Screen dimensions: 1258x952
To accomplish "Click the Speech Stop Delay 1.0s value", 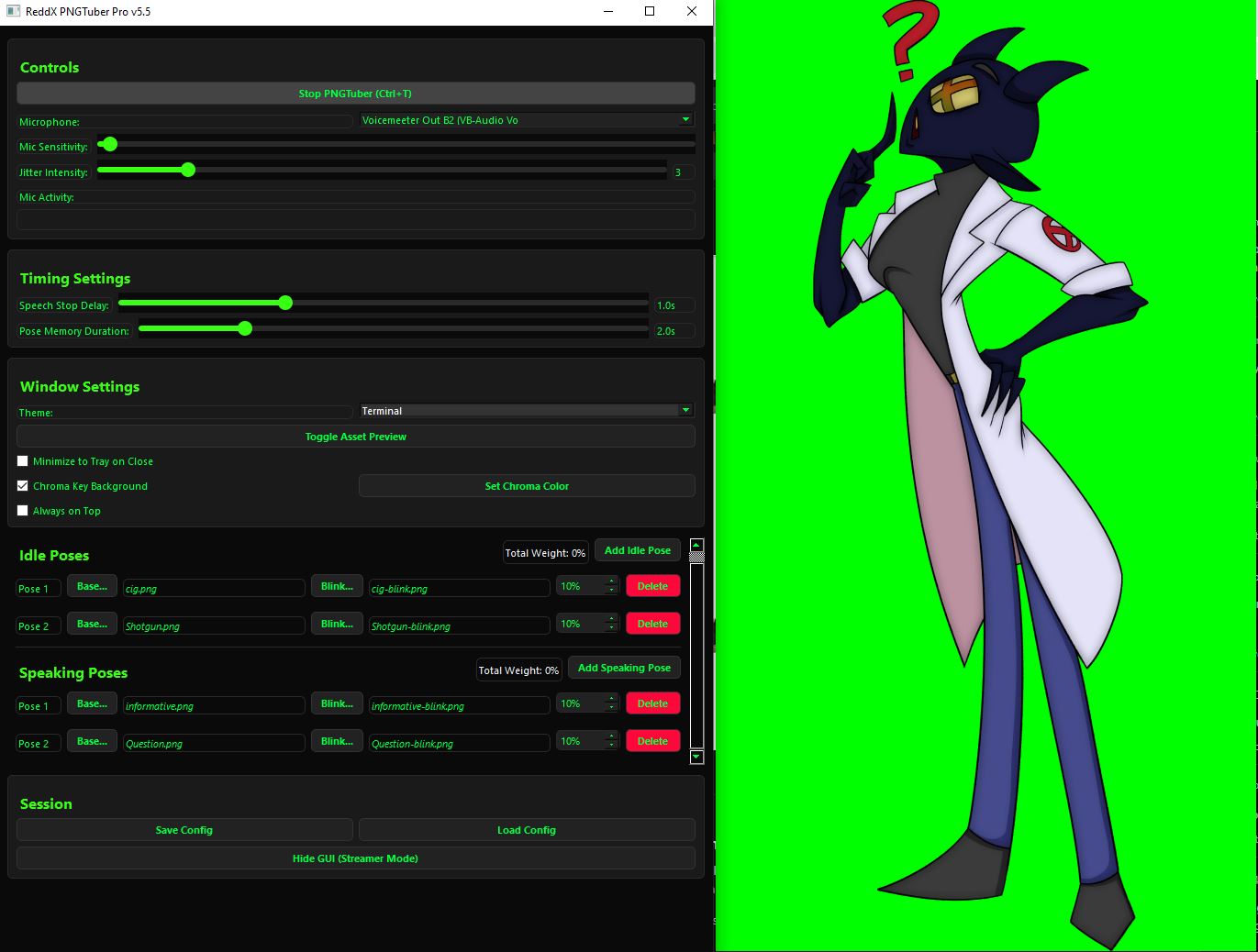I will pos(674,305).
